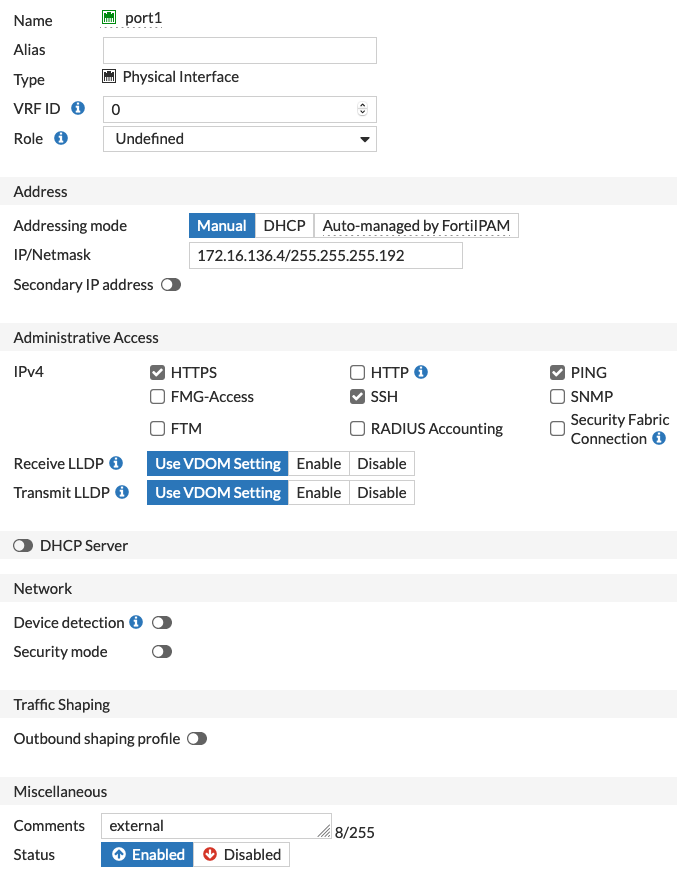This screenshot has height=872, width=677.
Task: Click the Transmit LLDP info icon
Action: 123,492
